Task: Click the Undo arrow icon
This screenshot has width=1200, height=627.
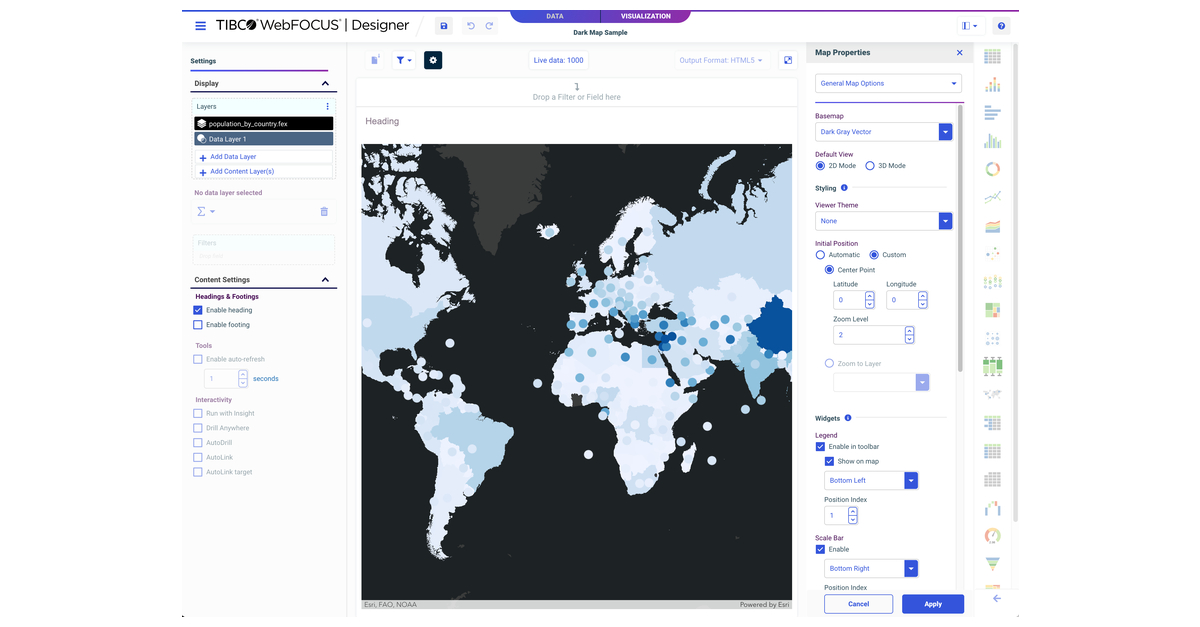Action: (471, 26)
